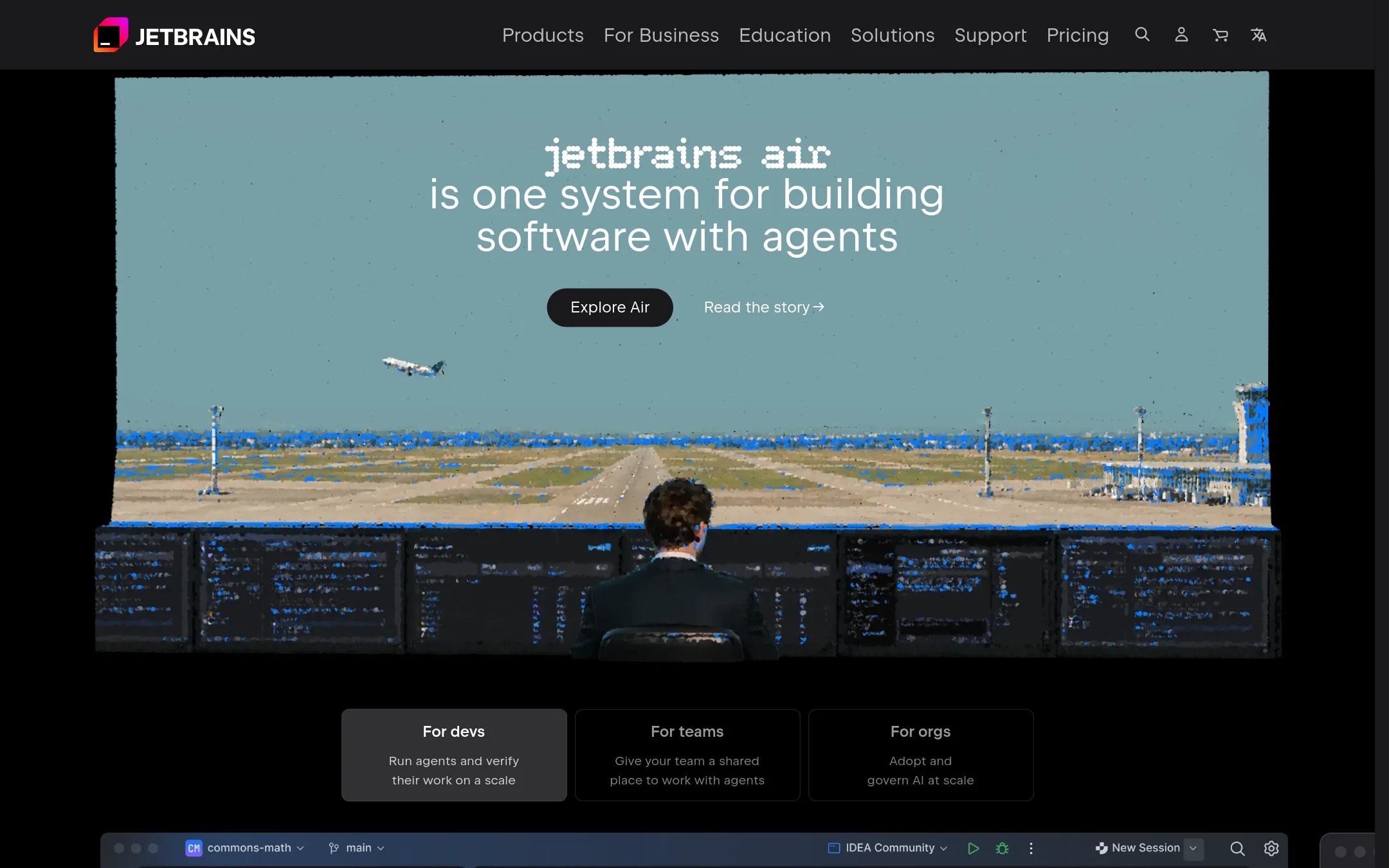The width and height of the screenshot is (1389, 868).
Task: Expand the New Session dropdown arrow
Action: 1194,848
